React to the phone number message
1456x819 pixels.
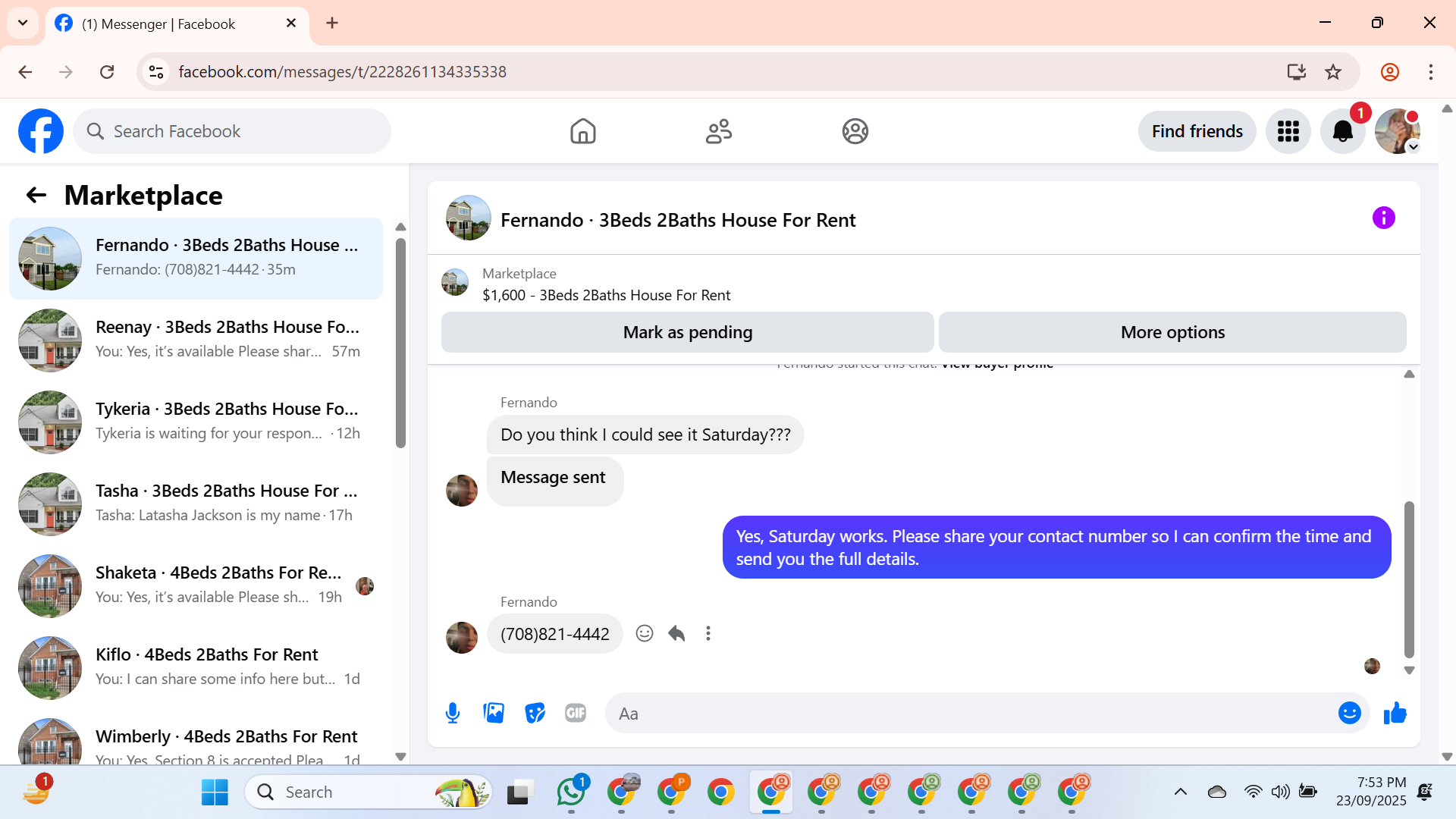pos(645,633)
